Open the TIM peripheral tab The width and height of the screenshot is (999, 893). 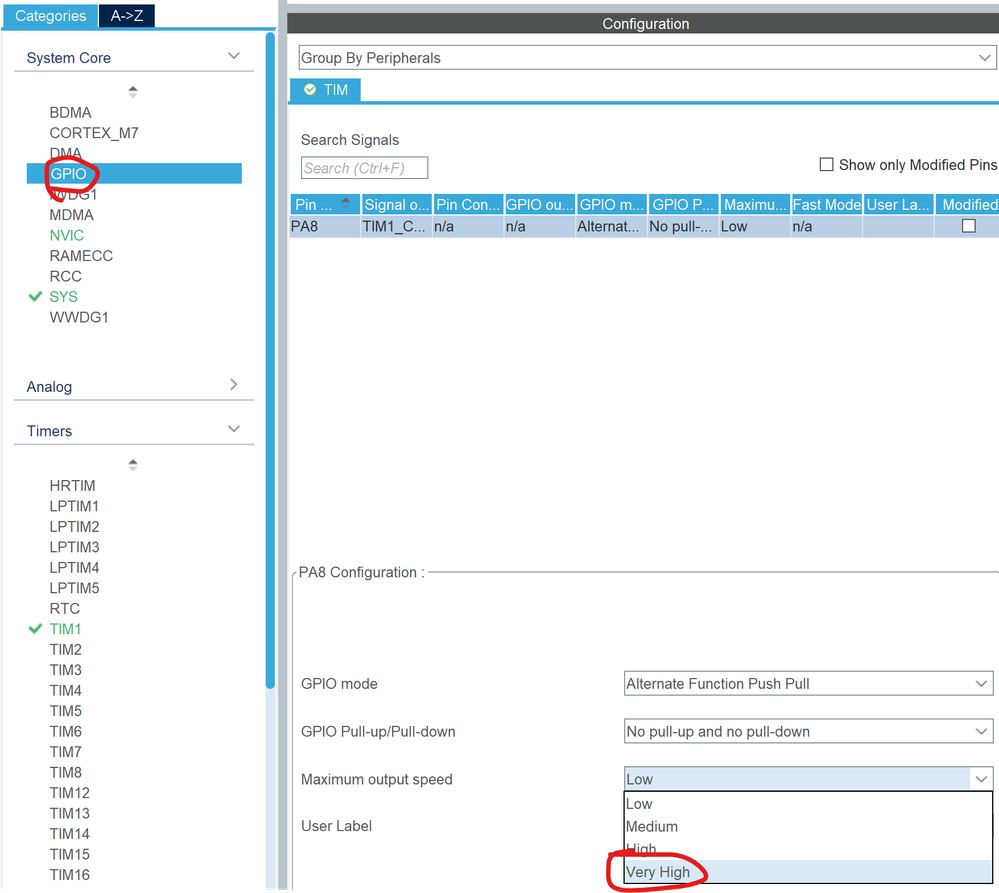326,90
